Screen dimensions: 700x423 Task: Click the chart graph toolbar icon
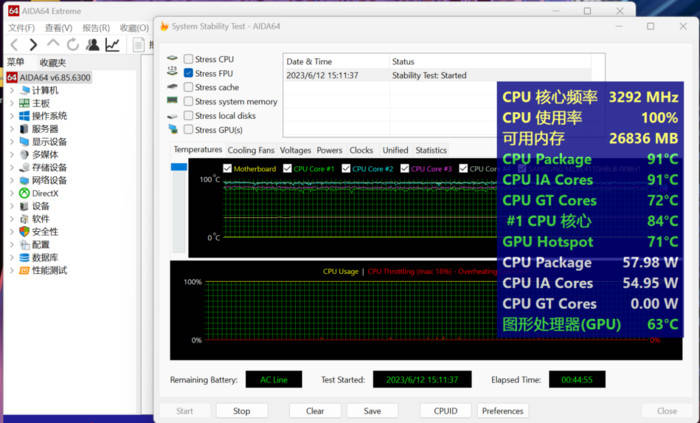point(112,45)
